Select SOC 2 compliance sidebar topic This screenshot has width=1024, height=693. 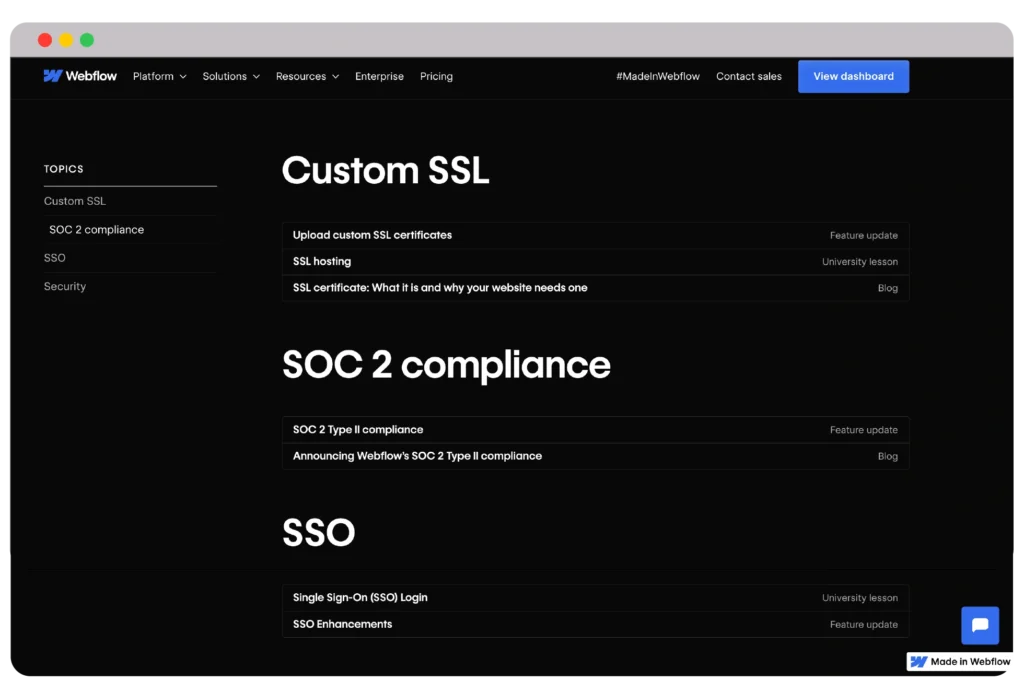click(x=96, y=230)
